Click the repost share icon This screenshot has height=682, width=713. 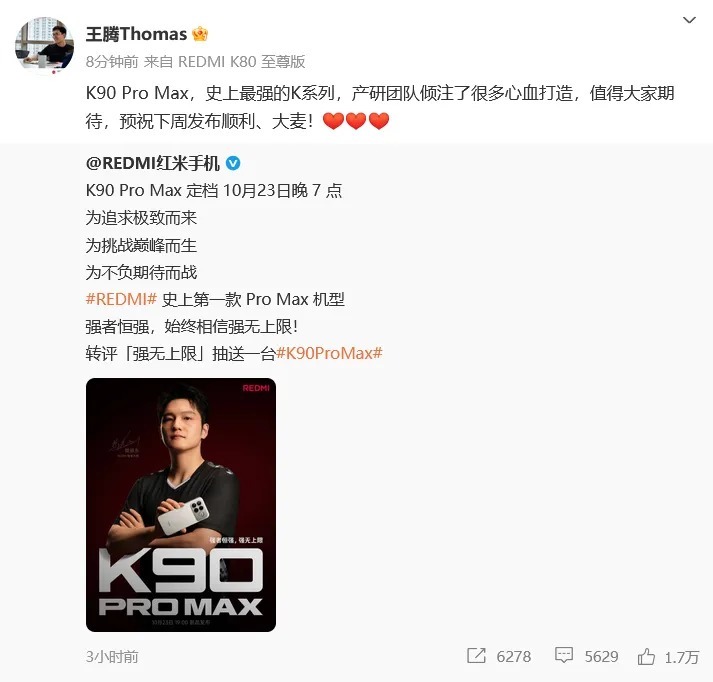[x=476, y=655]
